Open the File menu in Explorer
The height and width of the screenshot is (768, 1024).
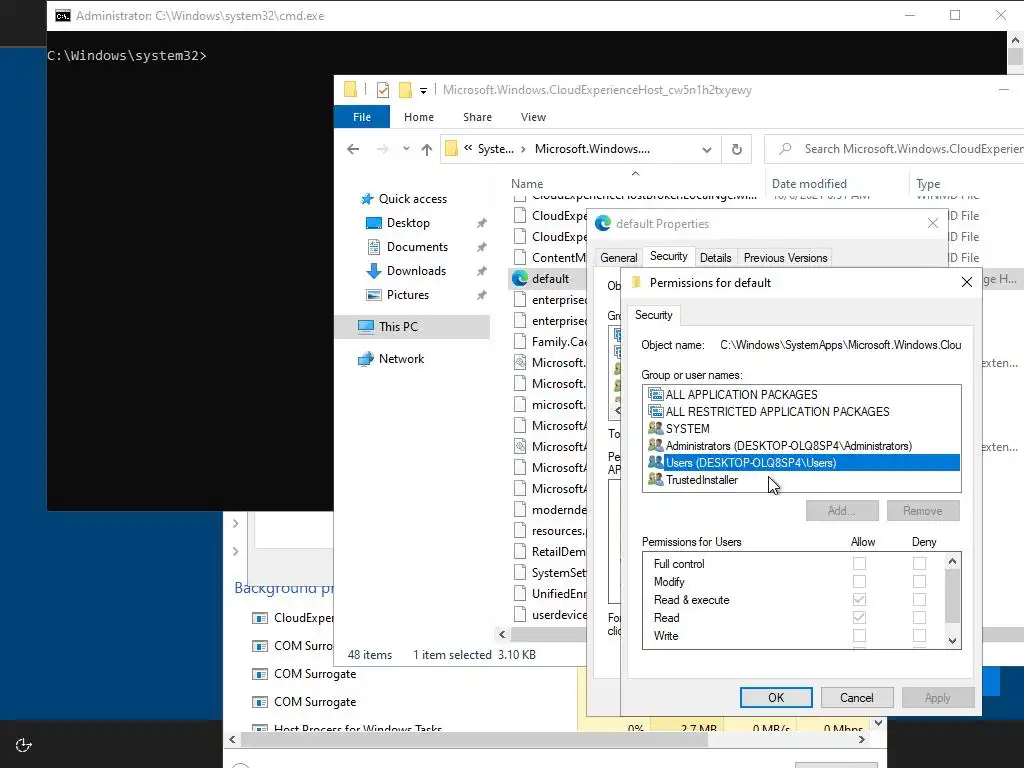click(x=362, y=117)
